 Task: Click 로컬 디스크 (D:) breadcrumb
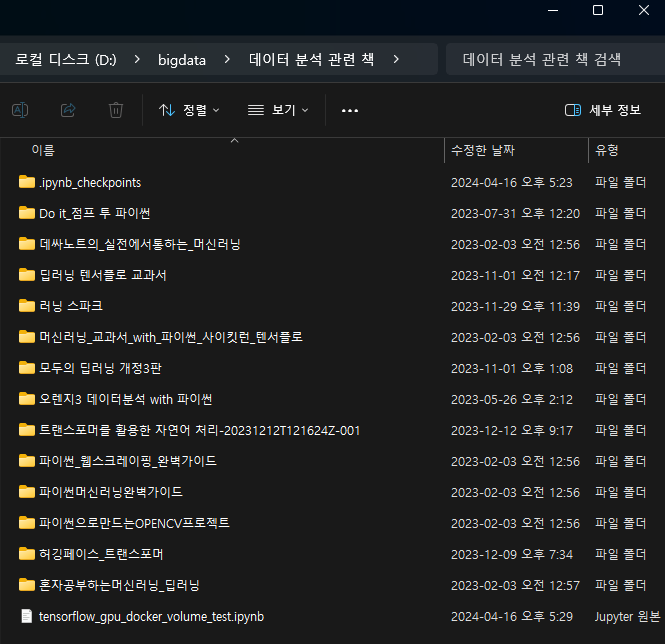tap(66, 59)
